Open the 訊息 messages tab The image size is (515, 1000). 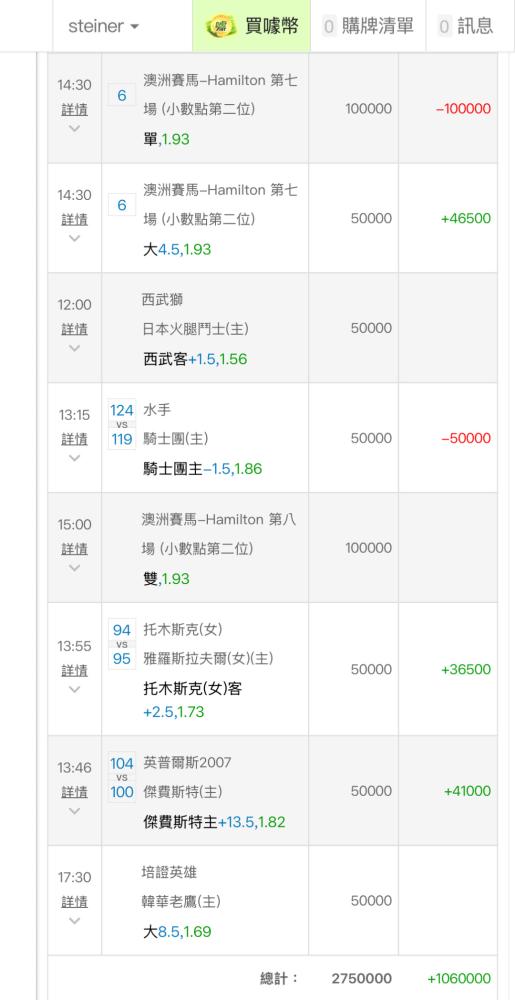[467, 26]
